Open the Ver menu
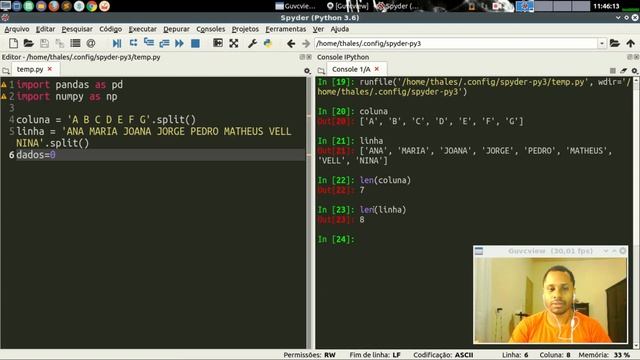This screenshot has height=360, width=640. tap(318, 29)
